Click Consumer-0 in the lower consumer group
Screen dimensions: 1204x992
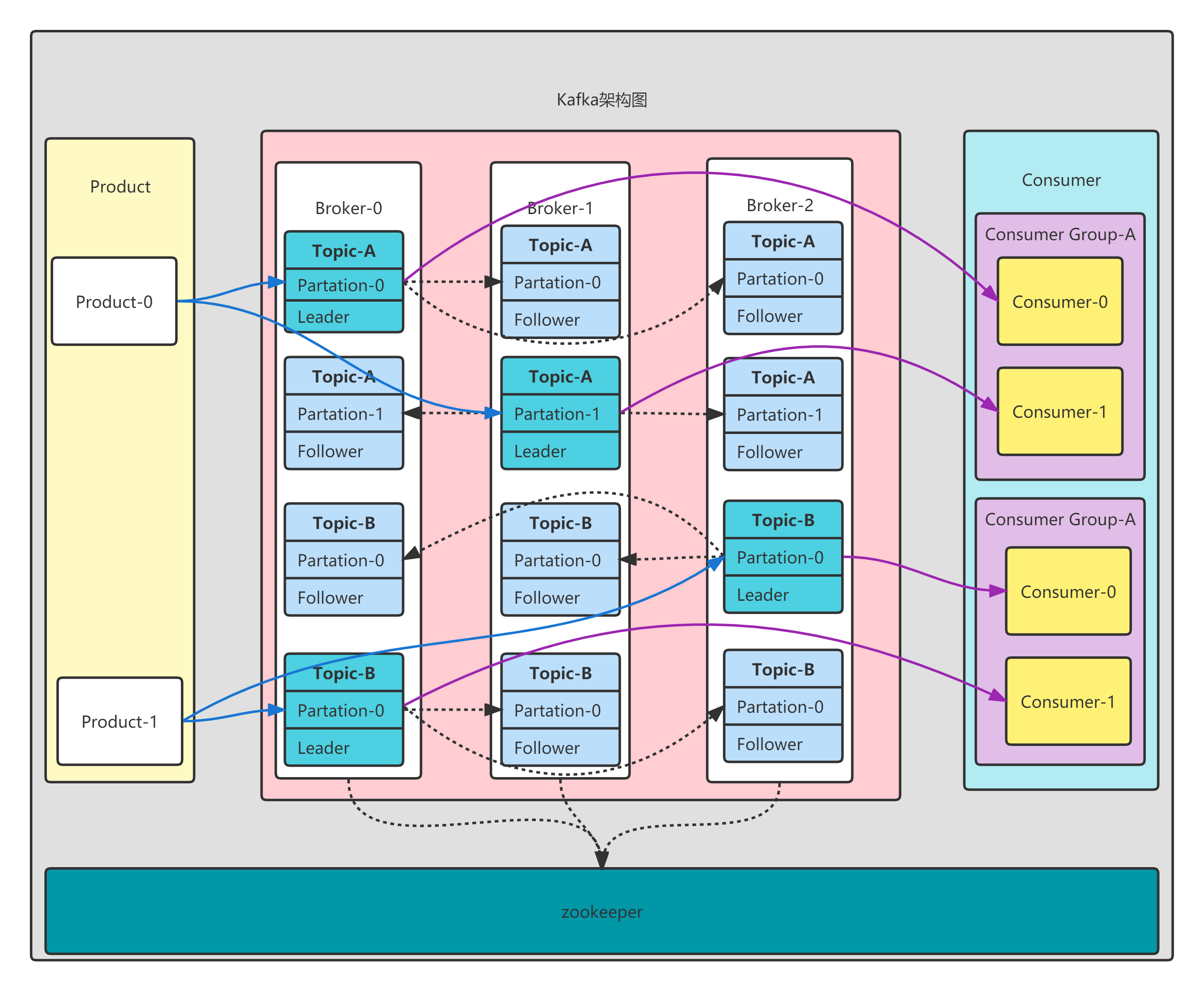[x=1068, y=592]
